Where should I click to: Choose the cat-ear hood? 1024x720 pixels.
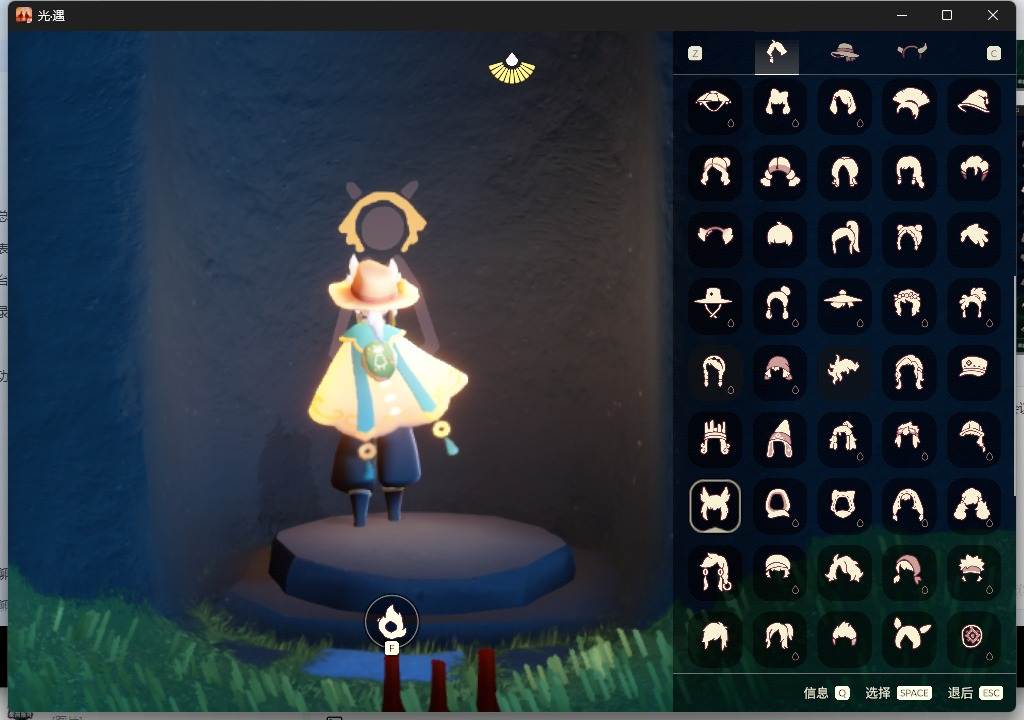(844, 505)
